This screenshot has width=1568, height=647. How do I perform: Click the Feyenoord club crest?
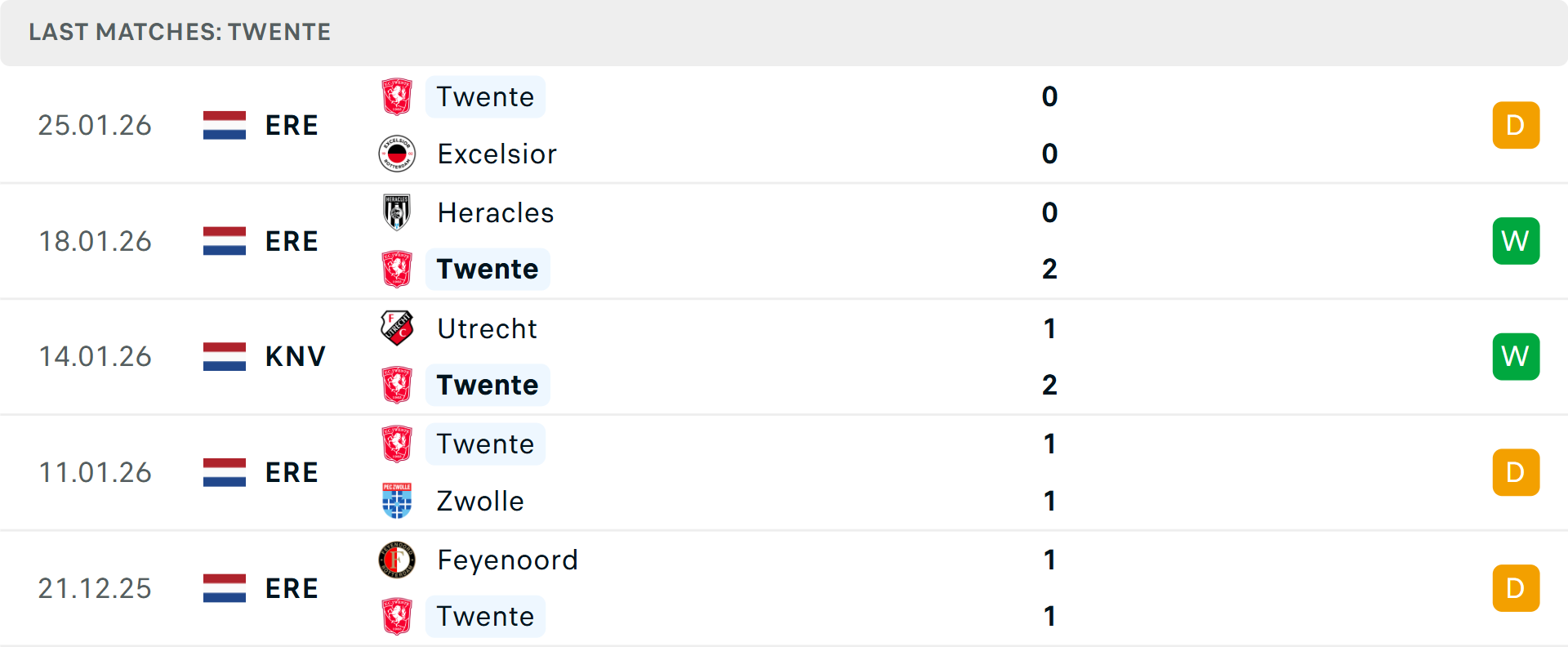click(397, 560)
